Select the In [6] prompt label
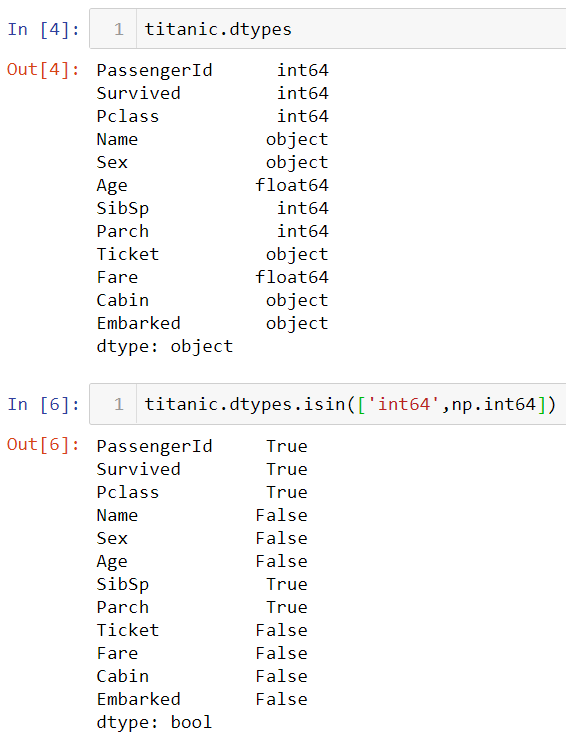The height and width of the screenshot is (740, 566). click(x=43, y=404)
